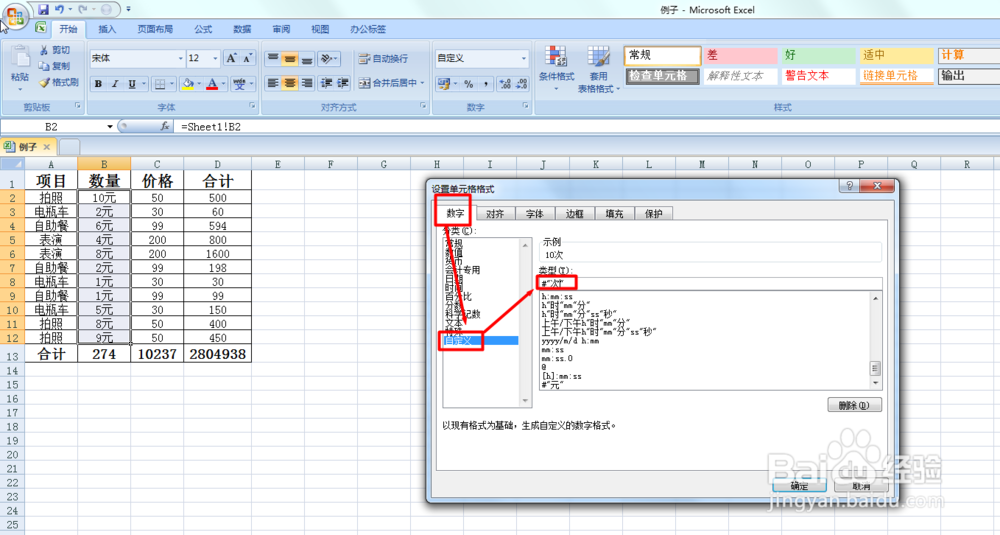The image size is (1000, 535).
Task: Confirm dialog with 确定 button
Action: point(799,486)
